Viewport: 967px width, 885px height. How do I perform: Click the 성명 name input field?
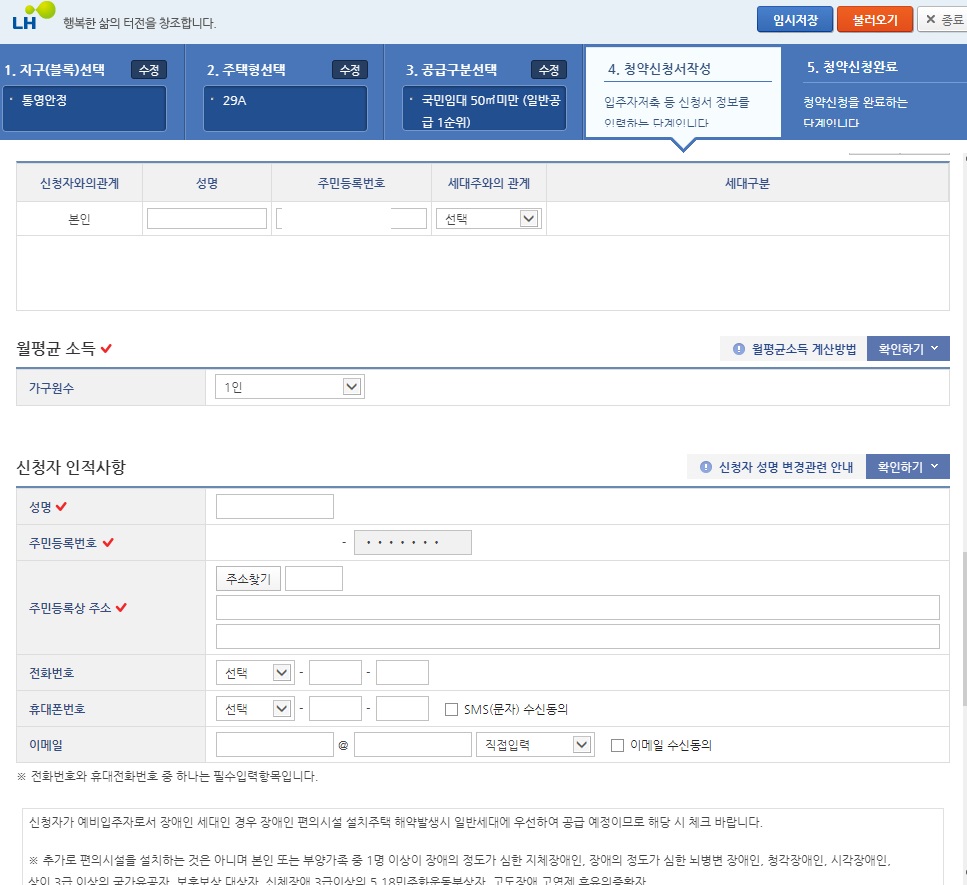[274, 506]
